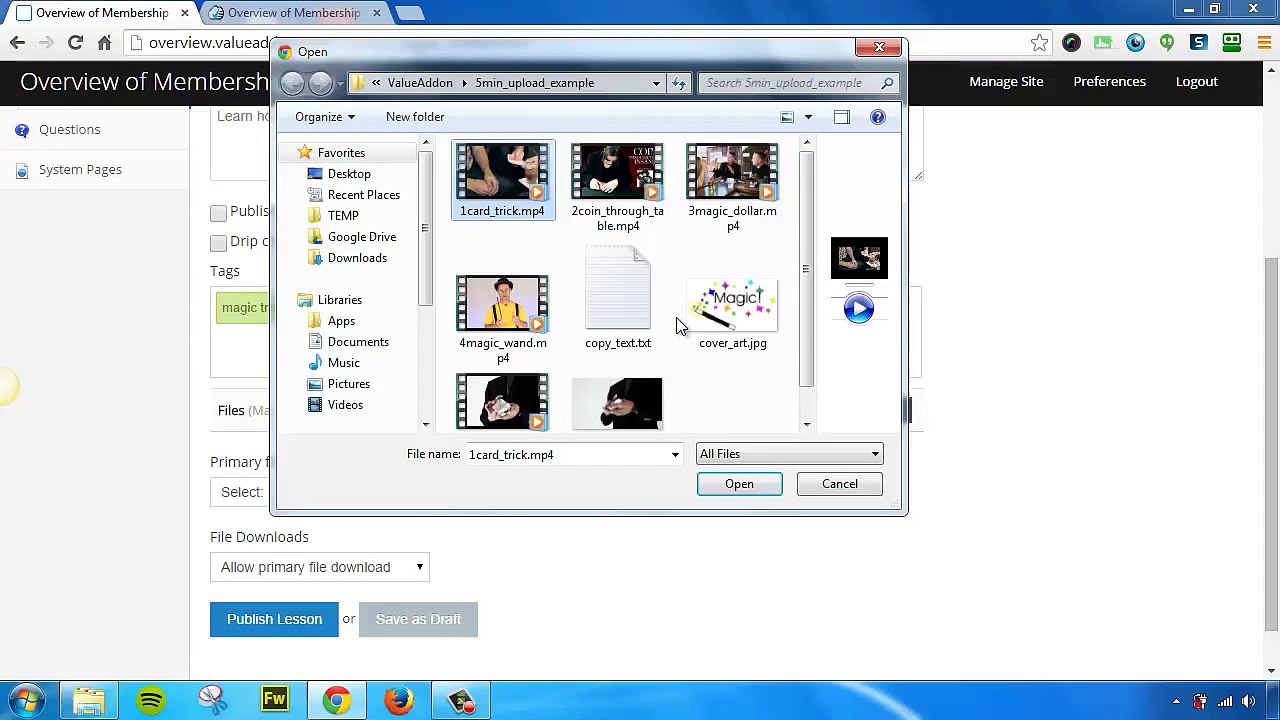This screenshot has height=720, width=1280.
Task: Click the help icon in the file dialog
Action: click(877, 117)
